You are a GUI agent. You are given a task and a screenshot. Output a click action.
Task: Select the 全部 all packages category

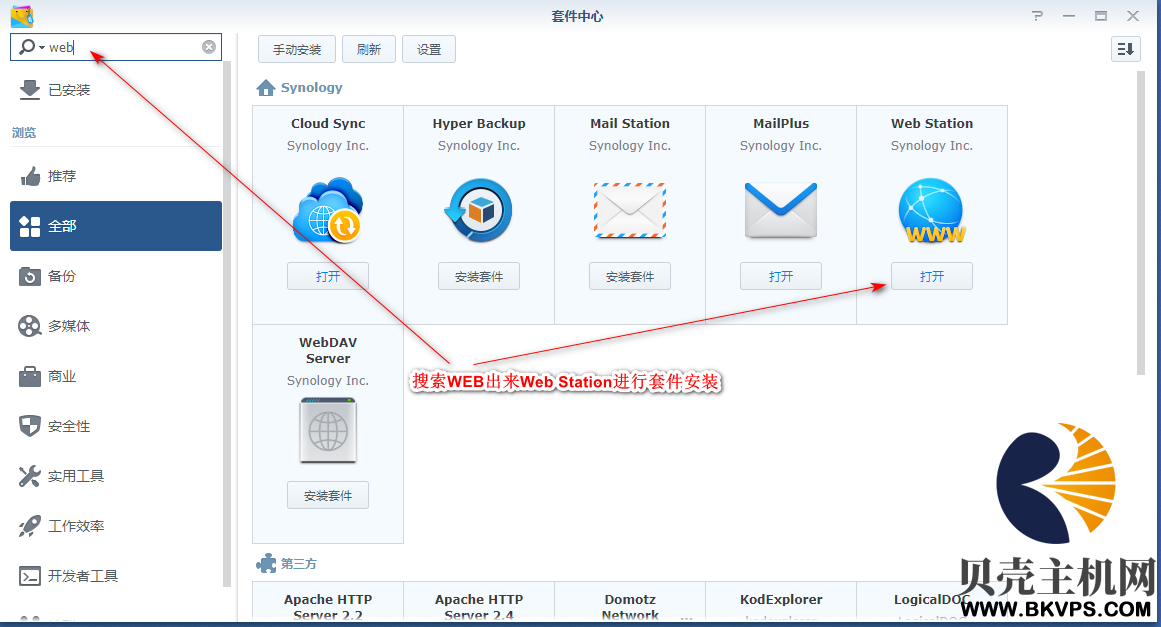pos(116,226)
